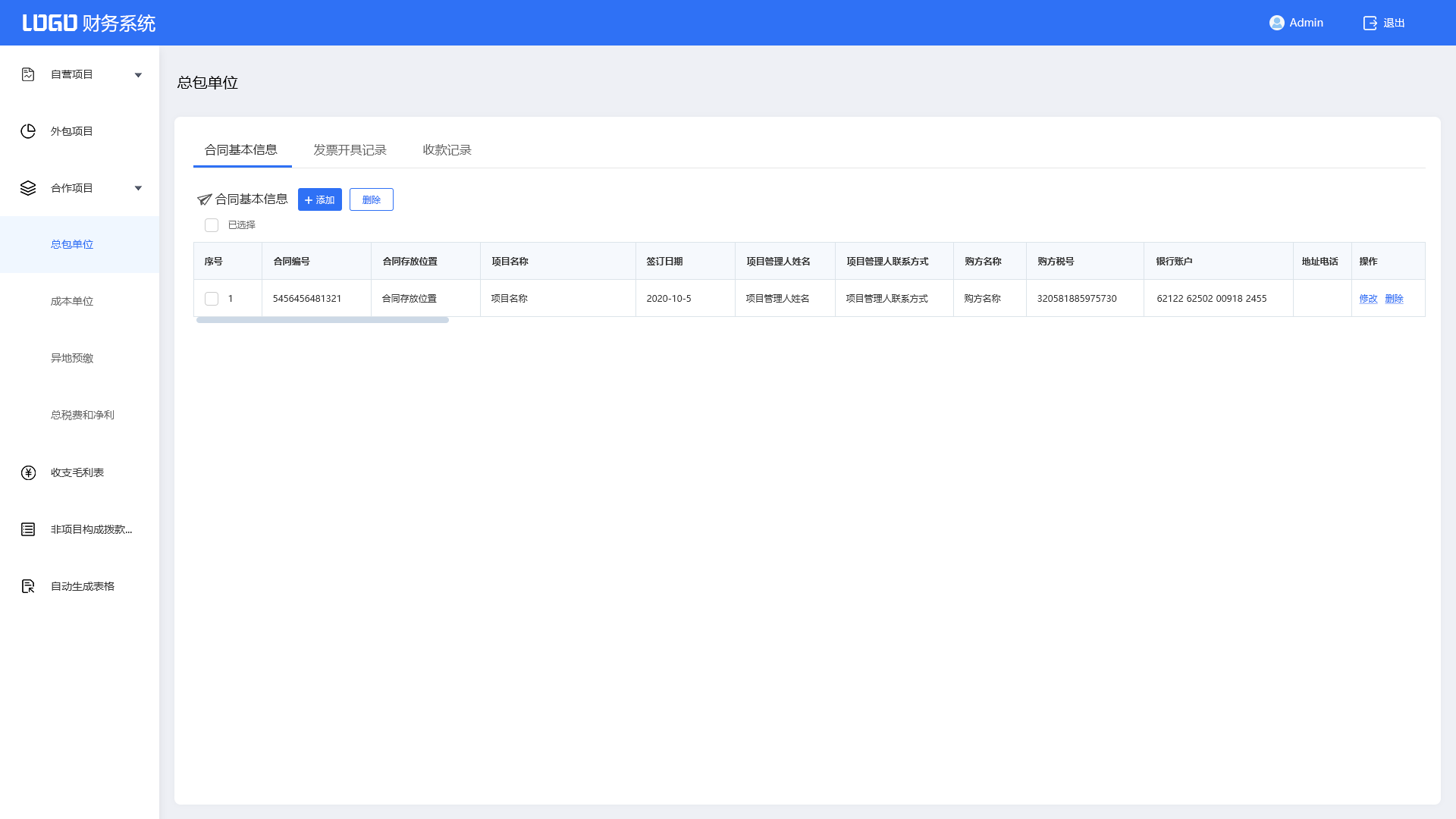Screen dimensions: 1456x819
Task: Click the Admin user avatar icon
Action: pos(1276,23)
